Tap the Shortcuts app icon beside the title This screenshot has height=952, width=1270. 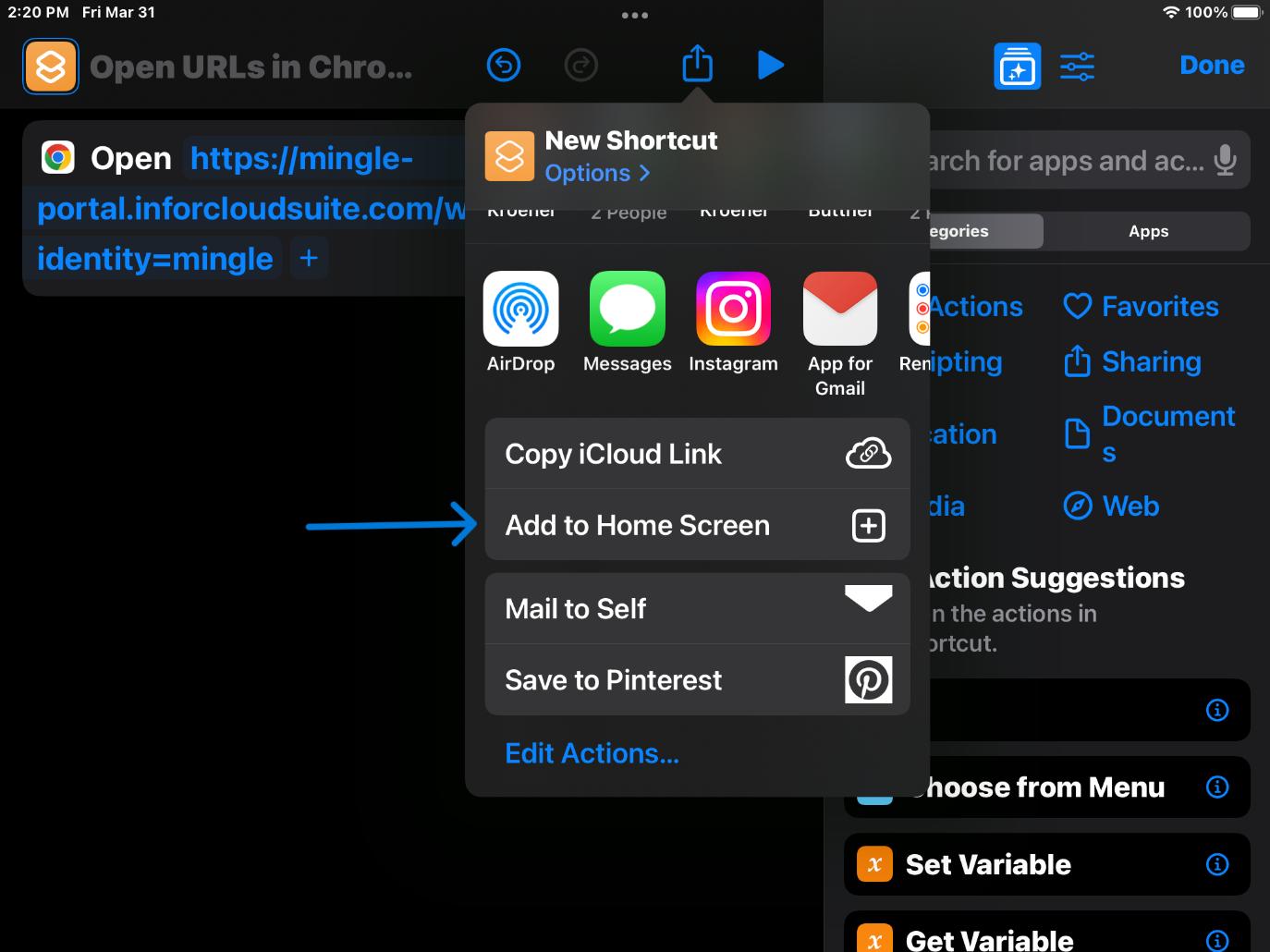[51, 67]
